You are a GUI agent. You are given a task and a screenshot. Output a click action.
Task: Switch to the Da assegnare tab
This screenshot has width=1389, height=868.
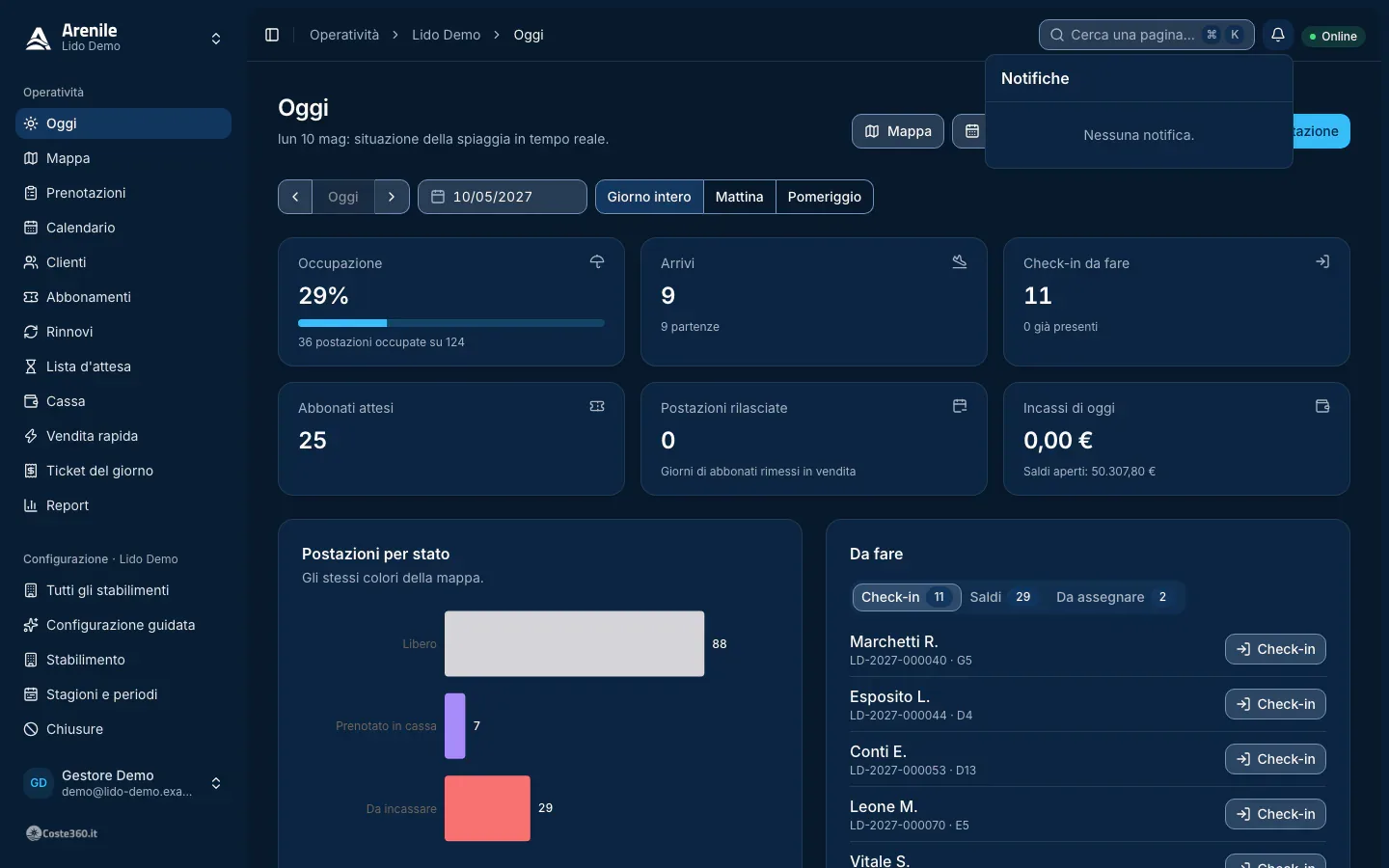[x=1113, y=597]
